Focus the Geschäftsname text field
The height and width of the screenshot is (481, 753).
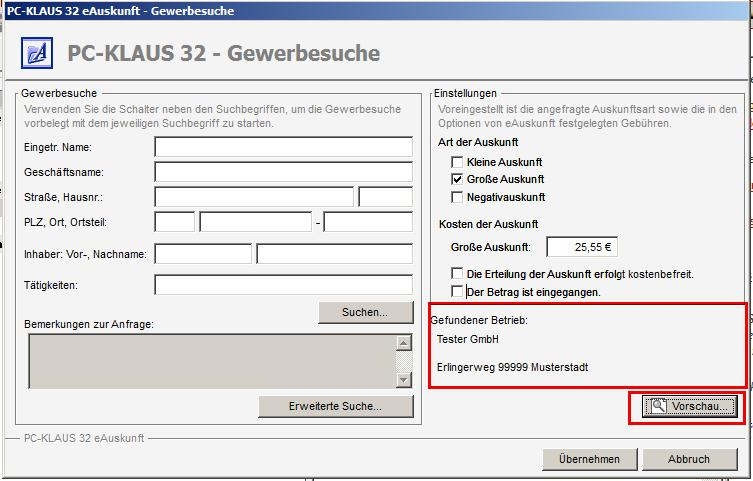coord(283,172)
